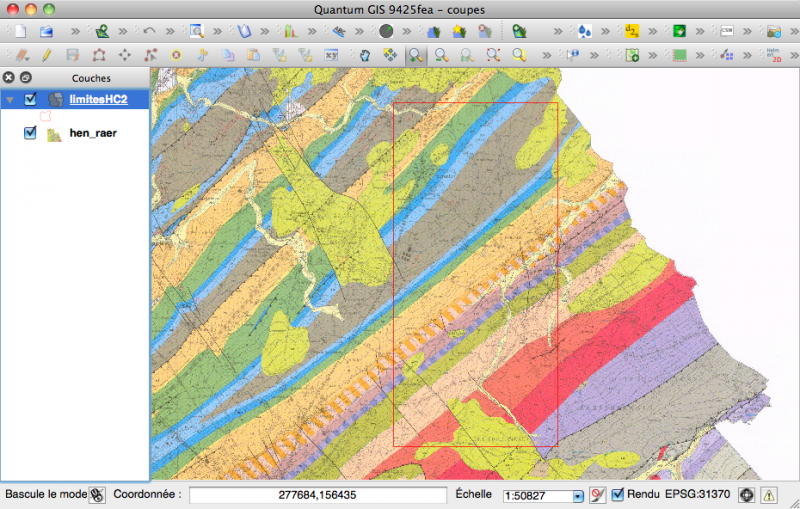The height and width of the screenshot is (509, 800).
Task: Click the coordinate input field
Action: pos(318,495)
